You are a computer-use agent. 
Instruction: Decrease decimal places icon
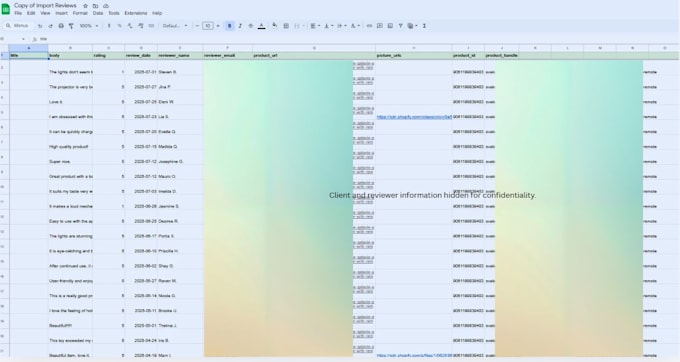(130, 26)
